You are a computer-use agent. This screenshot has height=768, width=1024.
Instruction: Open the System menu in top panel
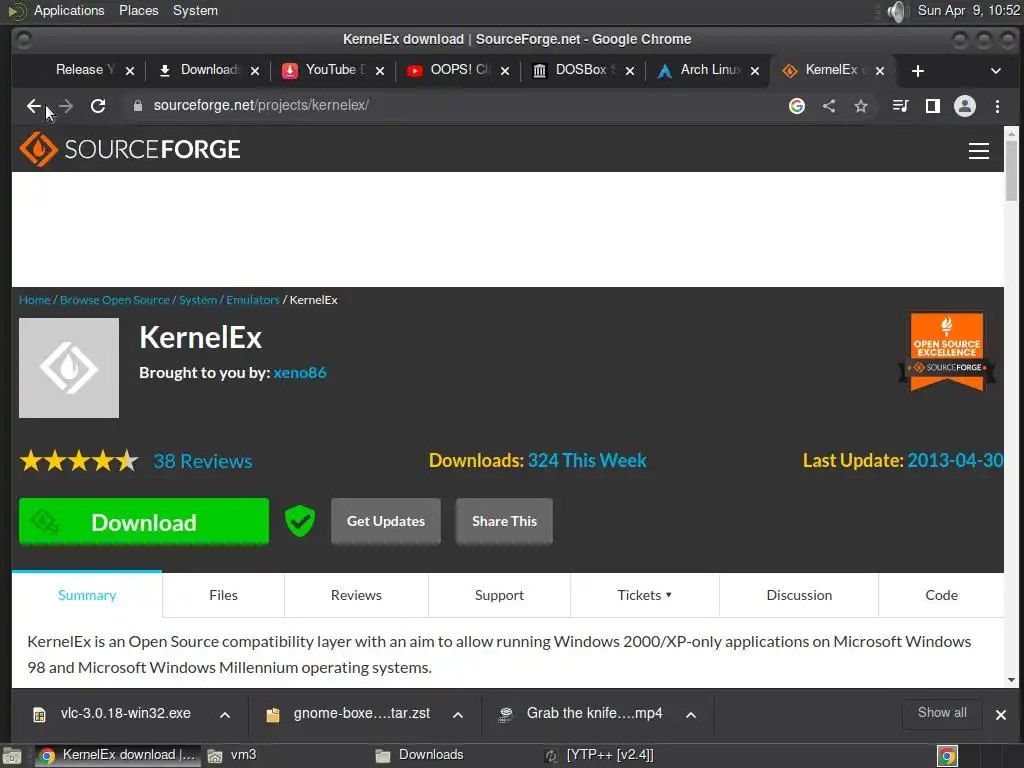[x=195, y=11]
